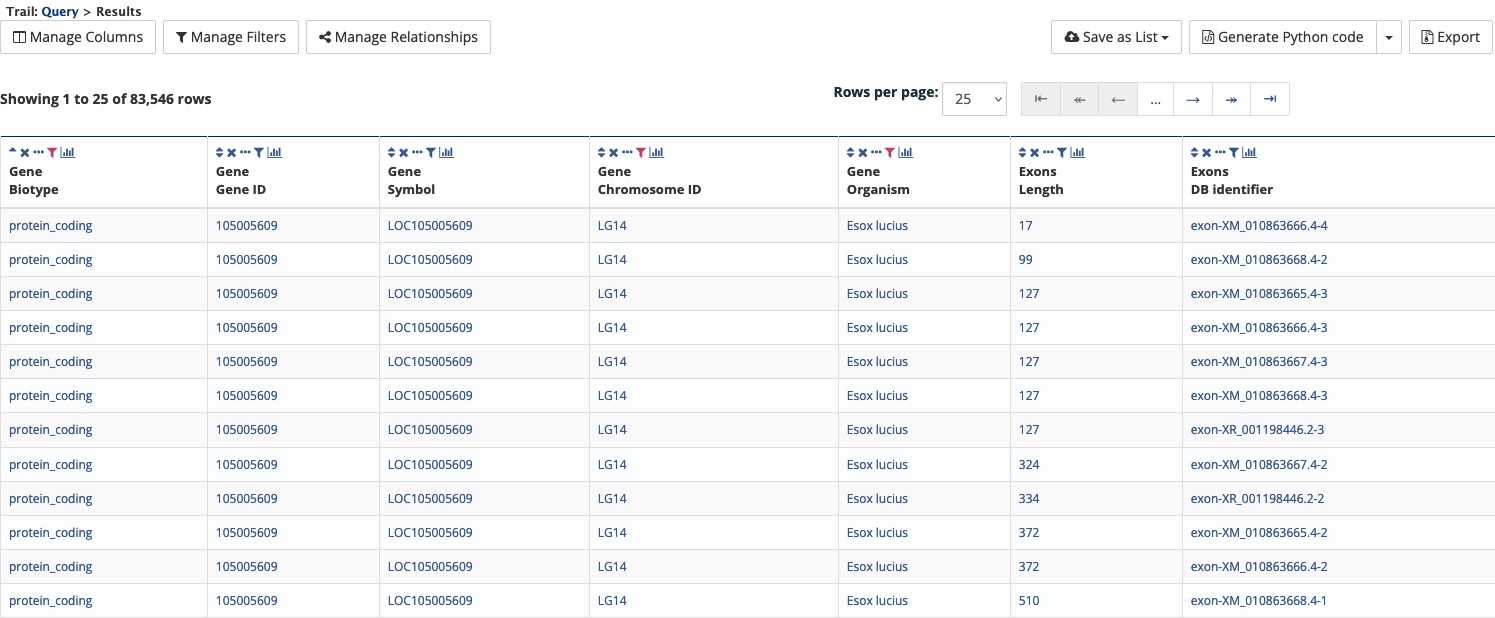
Task: Click exon length value 324
Action: [1029, 464]
